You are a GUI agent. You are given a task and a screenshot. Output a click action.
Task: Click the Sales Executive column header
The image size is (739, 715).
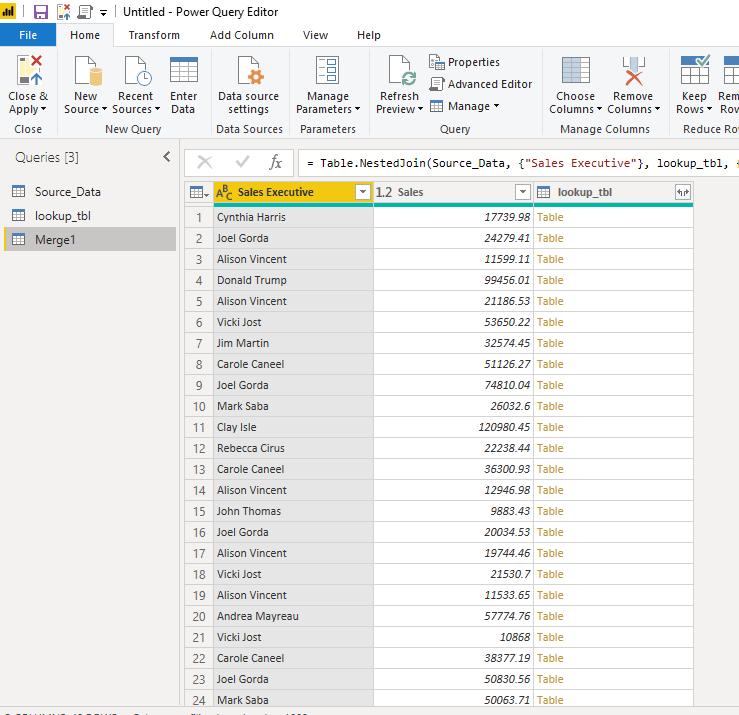click(293, 192)
